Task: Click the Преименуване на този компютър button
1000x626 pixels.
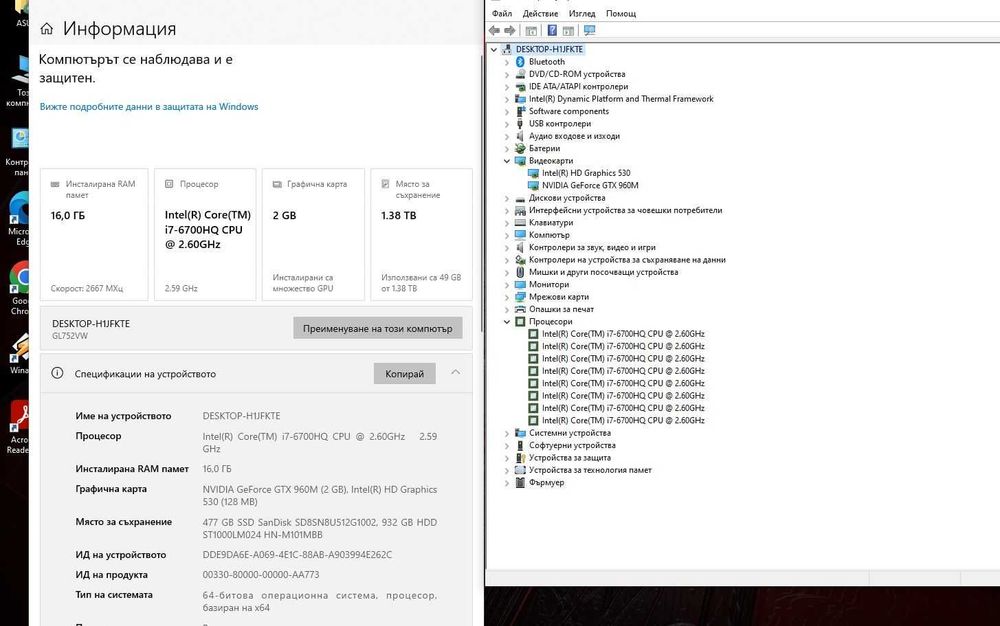Action: (378, 328)
